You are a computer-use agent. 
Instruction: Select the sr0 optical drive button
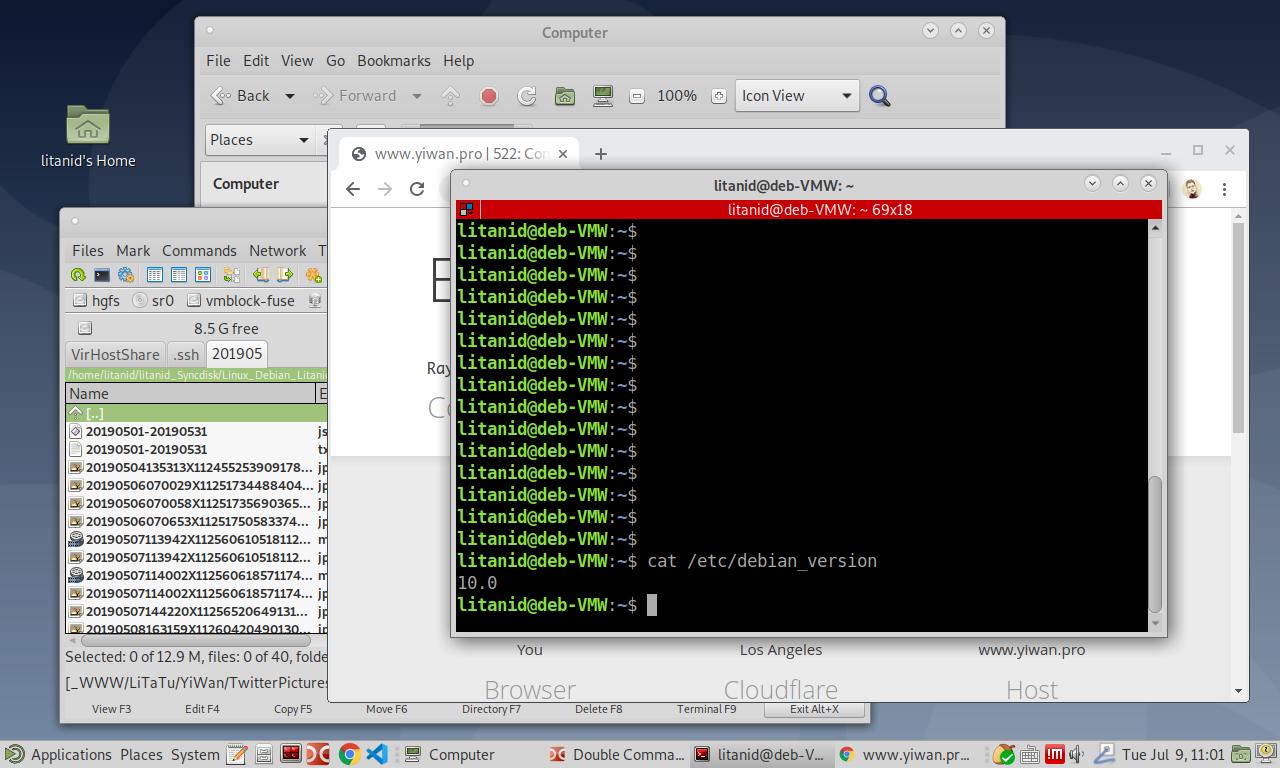click(x=154, y=300)
